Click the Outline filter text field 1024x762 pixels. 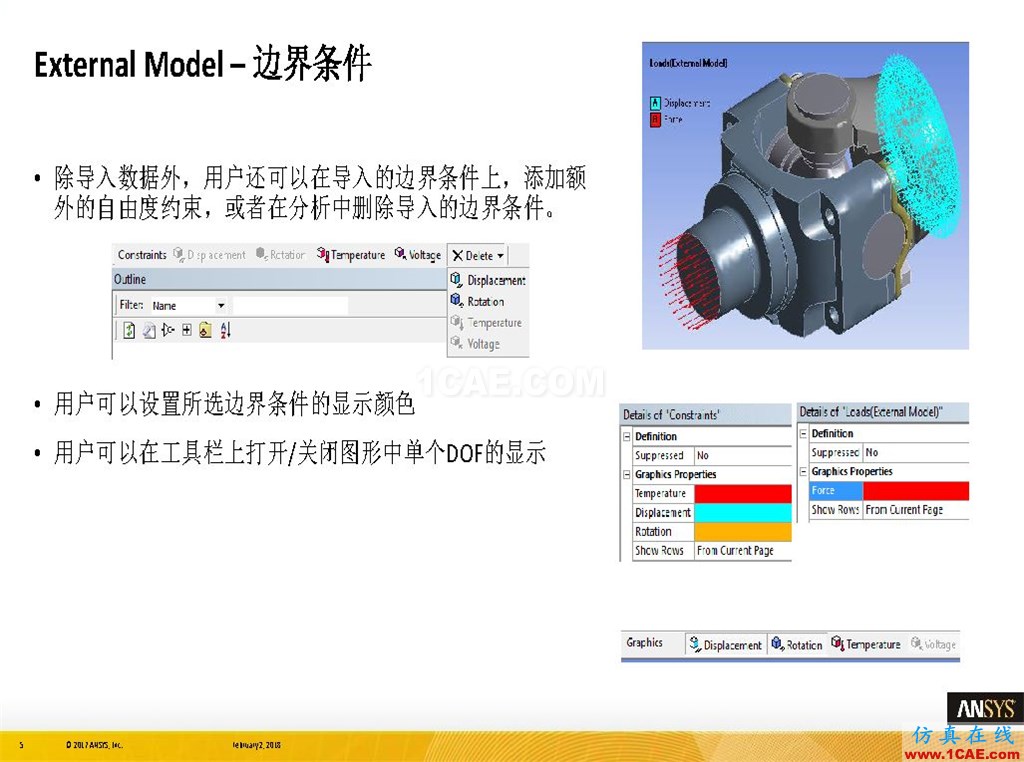(x=291, y=305)
